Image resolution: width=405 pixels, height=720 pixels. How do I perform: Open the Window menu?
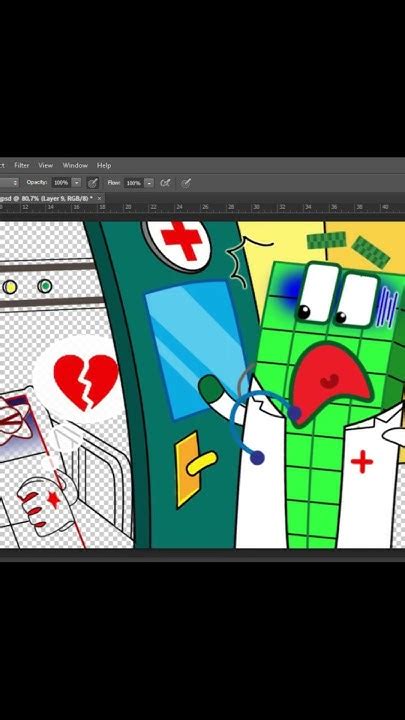click(75, 165)
